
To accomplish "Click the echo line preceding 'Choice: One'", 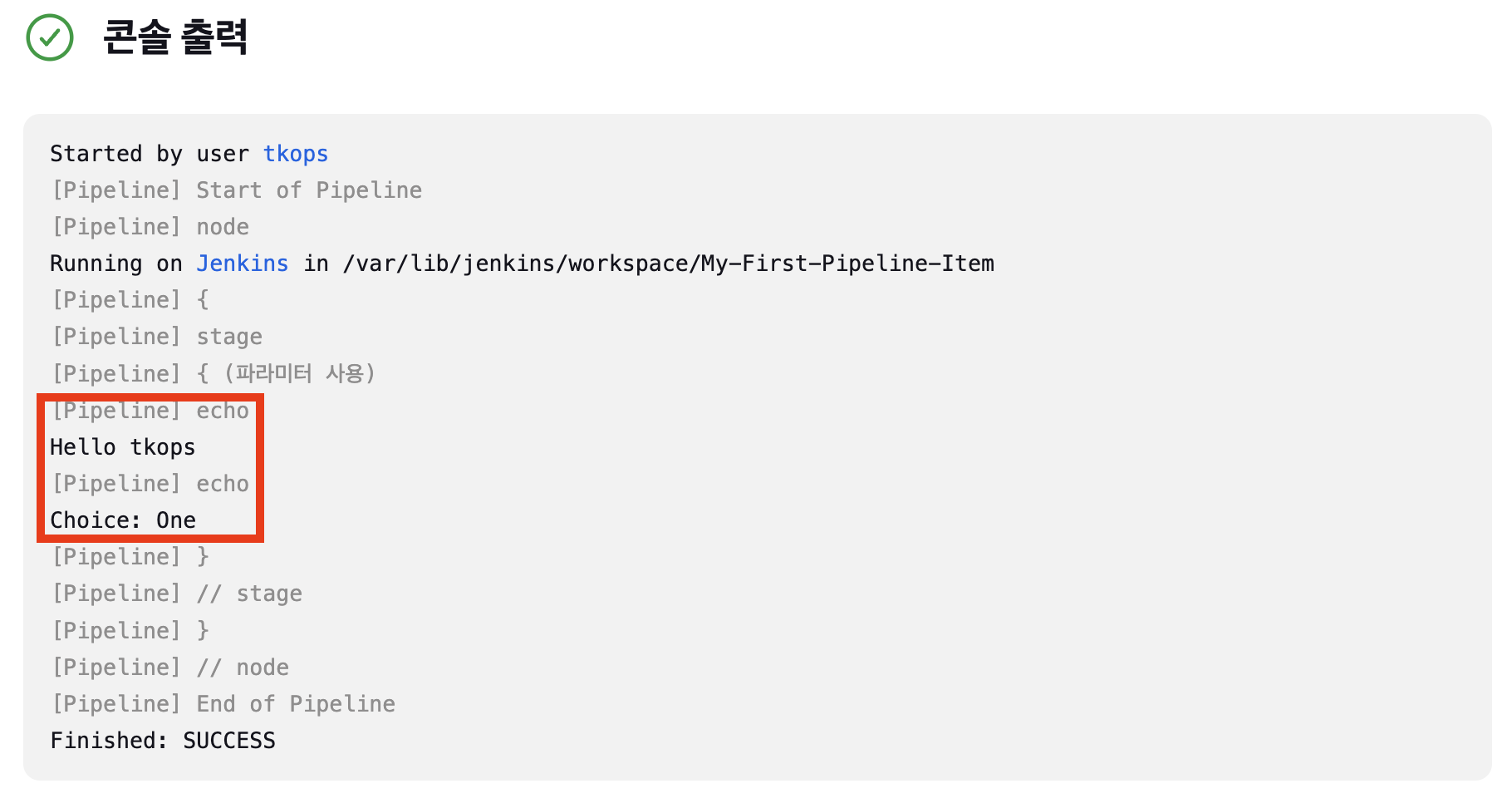I will pos(150,484).
